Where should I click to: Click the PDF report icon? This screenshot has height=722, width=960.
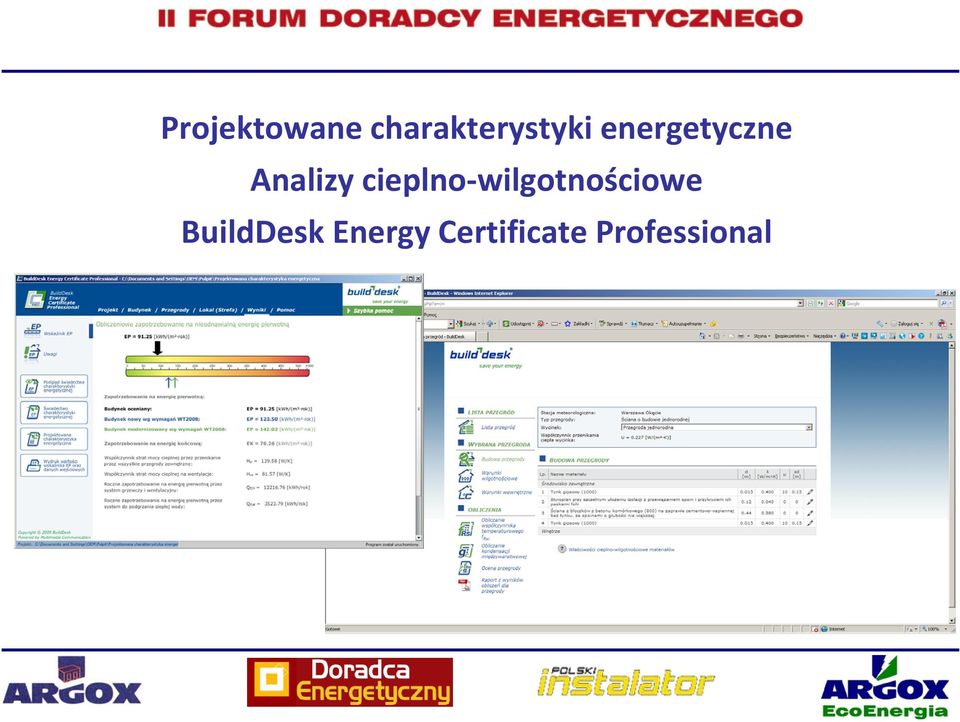click(x=465, y=585)
